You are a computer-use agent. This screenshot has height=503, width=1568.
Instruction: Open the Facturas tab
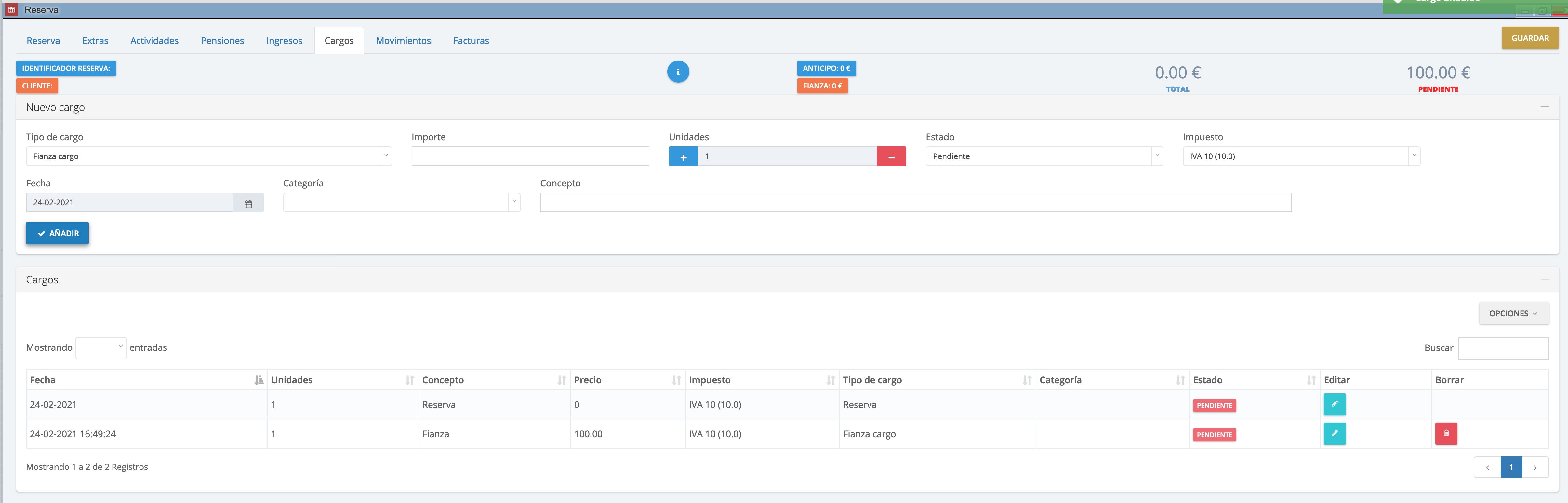tap(471, 41)
